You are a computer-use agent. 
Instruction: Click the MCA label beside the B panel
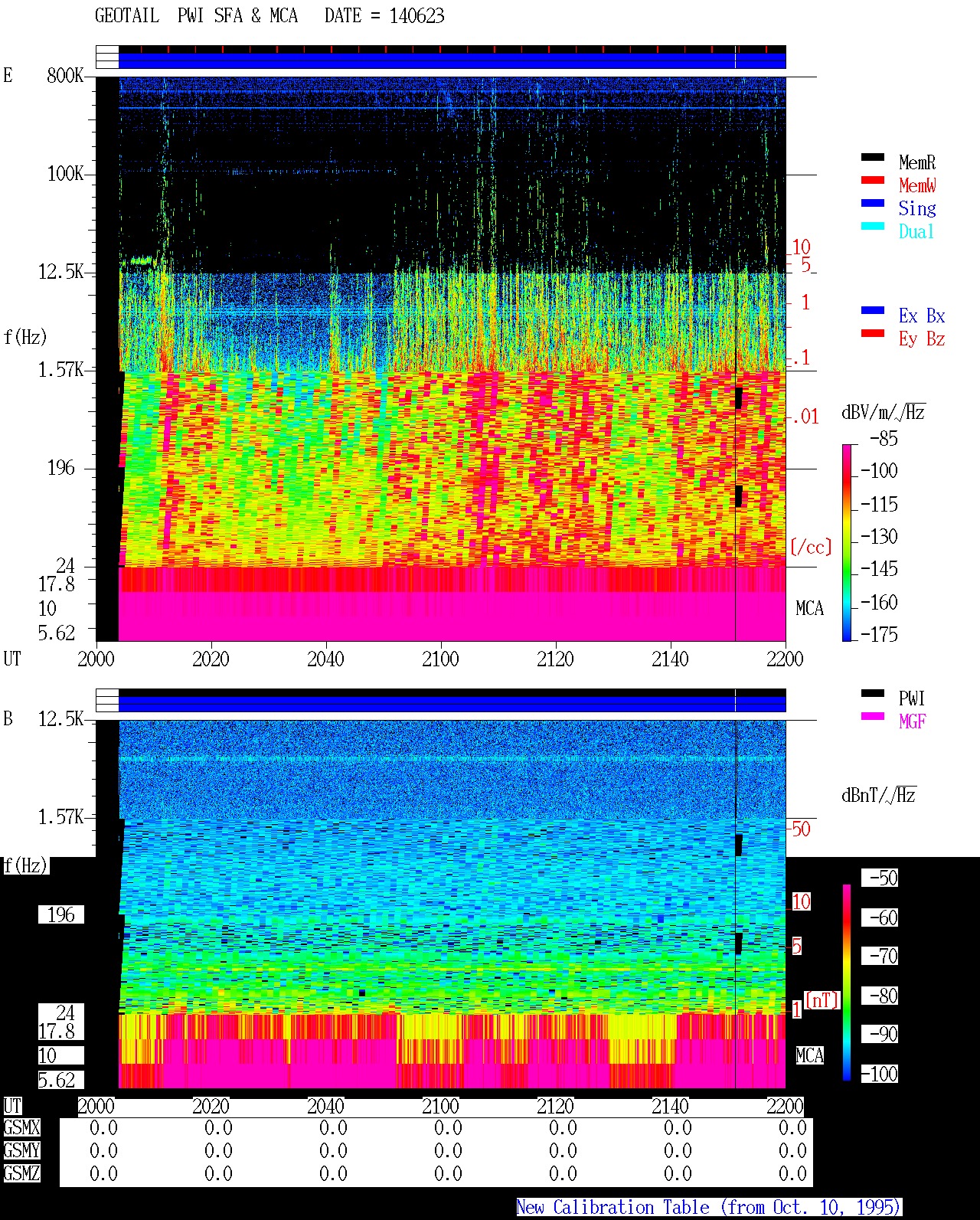pyautogui.click(x=809, y=1055)
